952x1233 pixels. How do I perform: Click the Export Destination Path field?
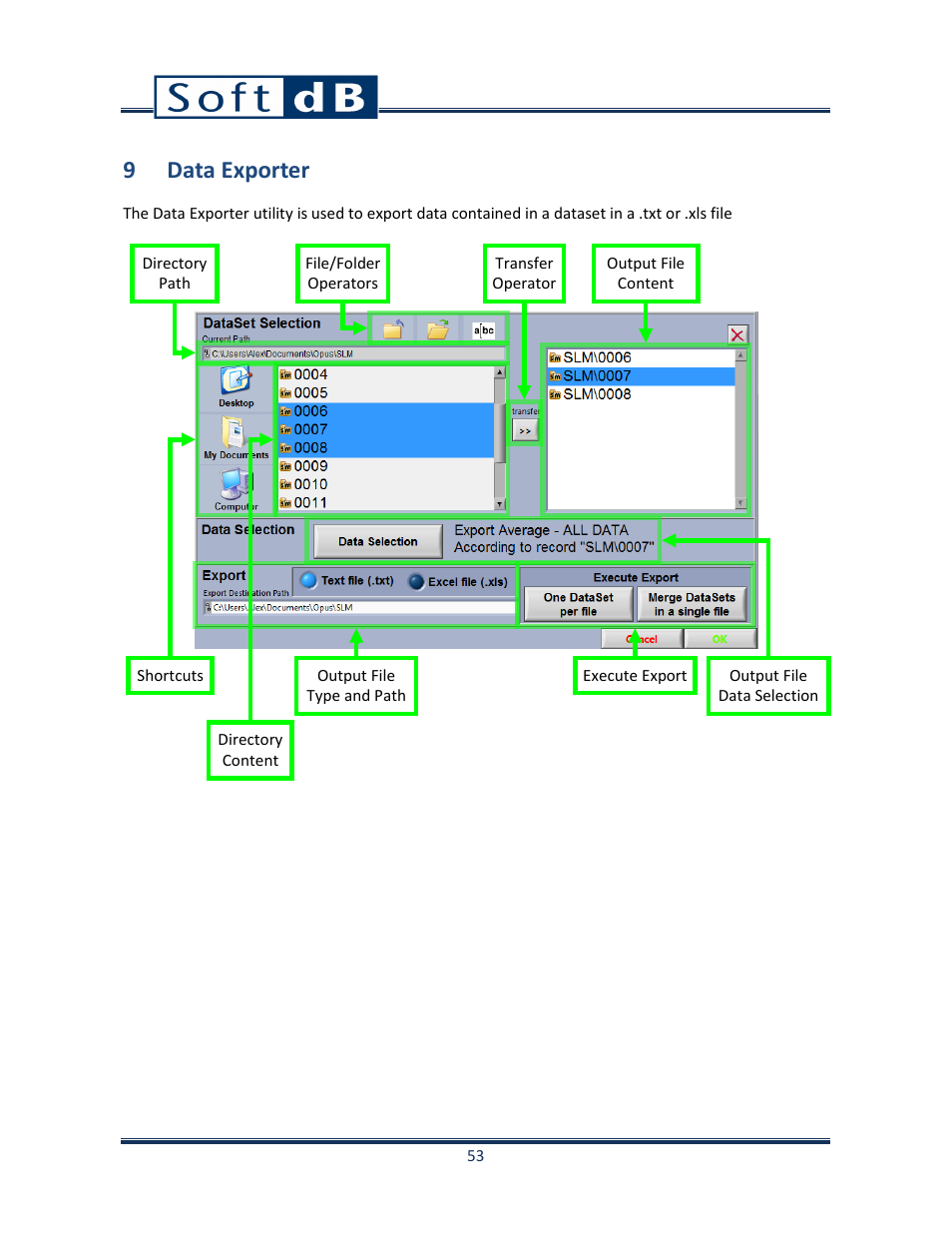point(359,607)
